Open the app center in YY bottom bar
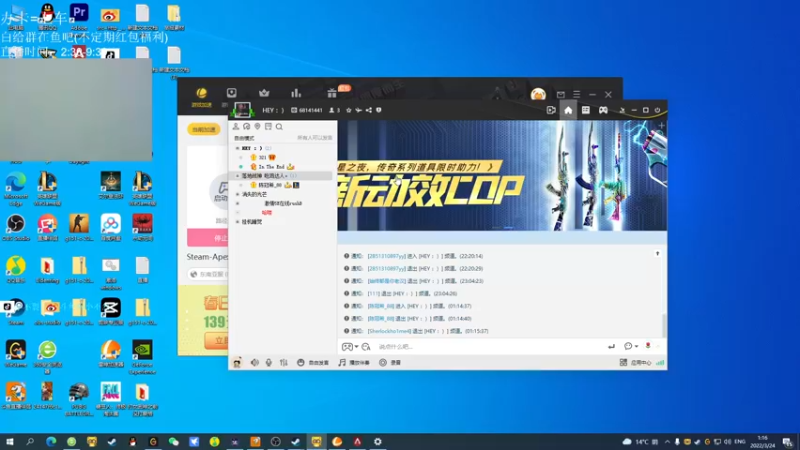This screenshot has height=450, width=800. 635,363
